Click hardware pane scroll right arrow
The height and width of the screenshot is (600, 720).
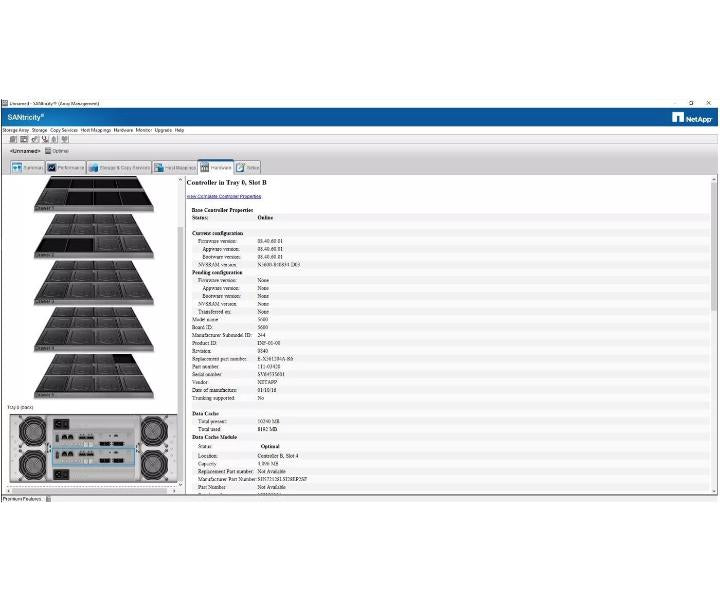(174, 491)
